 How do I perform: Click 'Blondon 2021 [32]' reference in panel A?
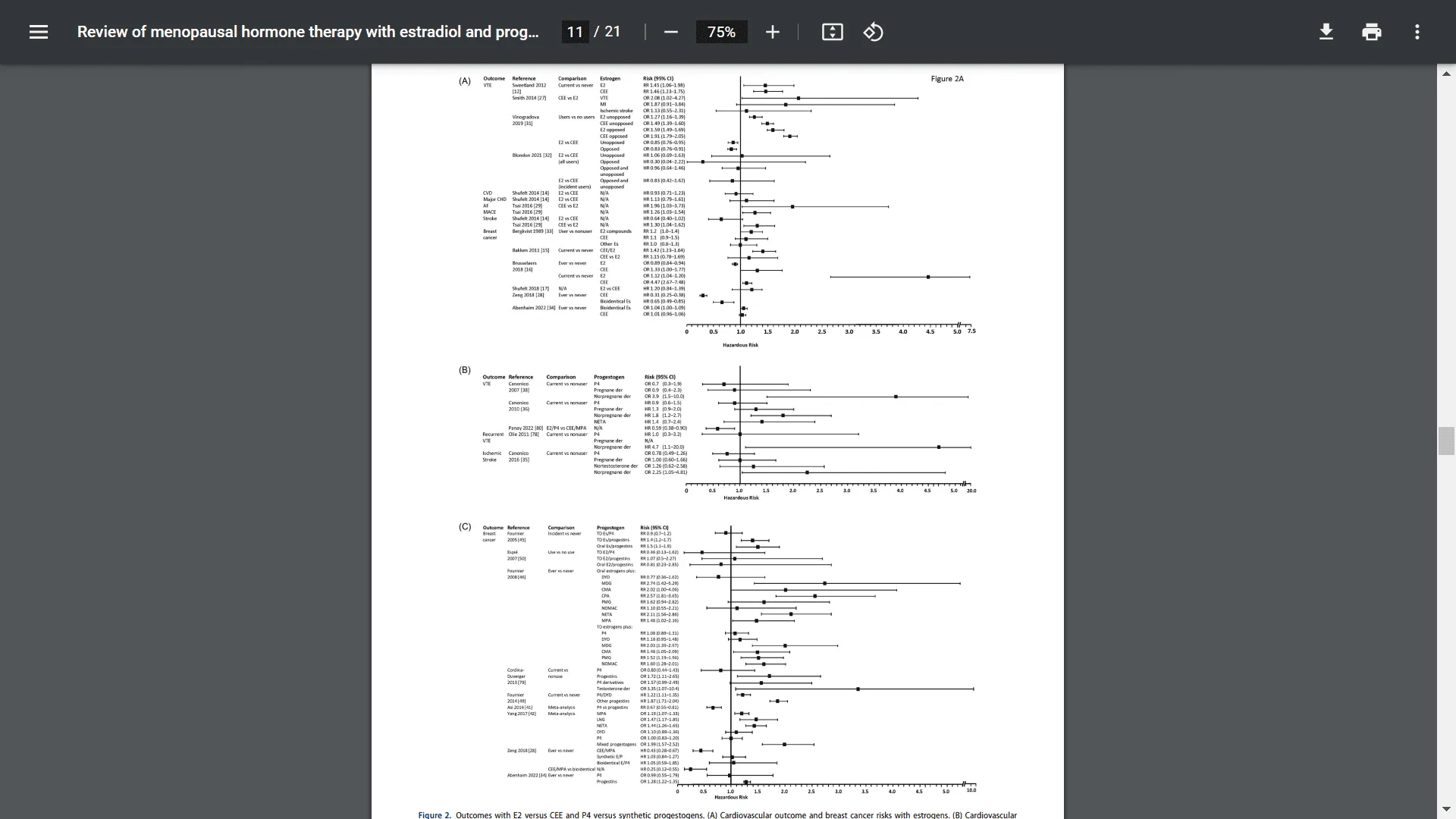[x=532, y=155]
